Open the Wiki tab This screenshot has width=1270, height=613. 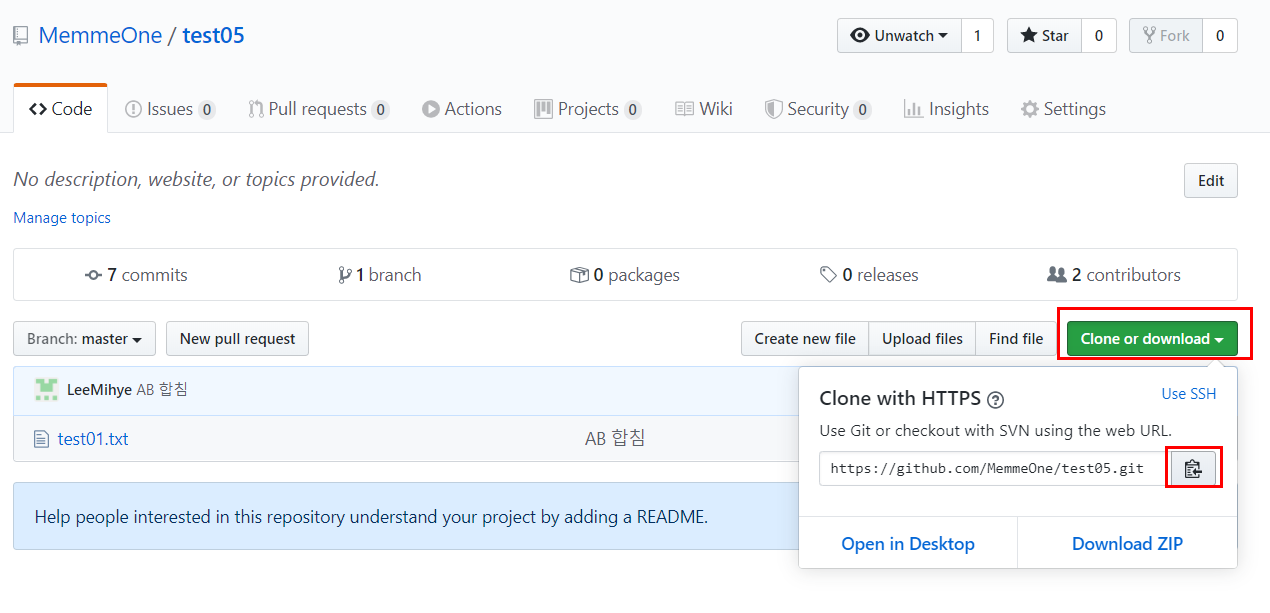tap(704, 109)
